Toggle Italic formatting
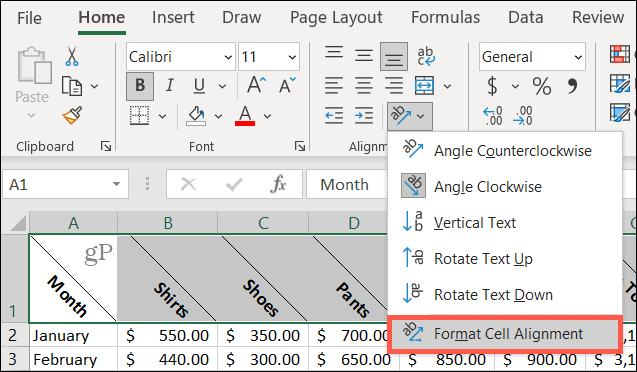The width and height of the screenshot is (637, 372). click(x=169, y=86)
